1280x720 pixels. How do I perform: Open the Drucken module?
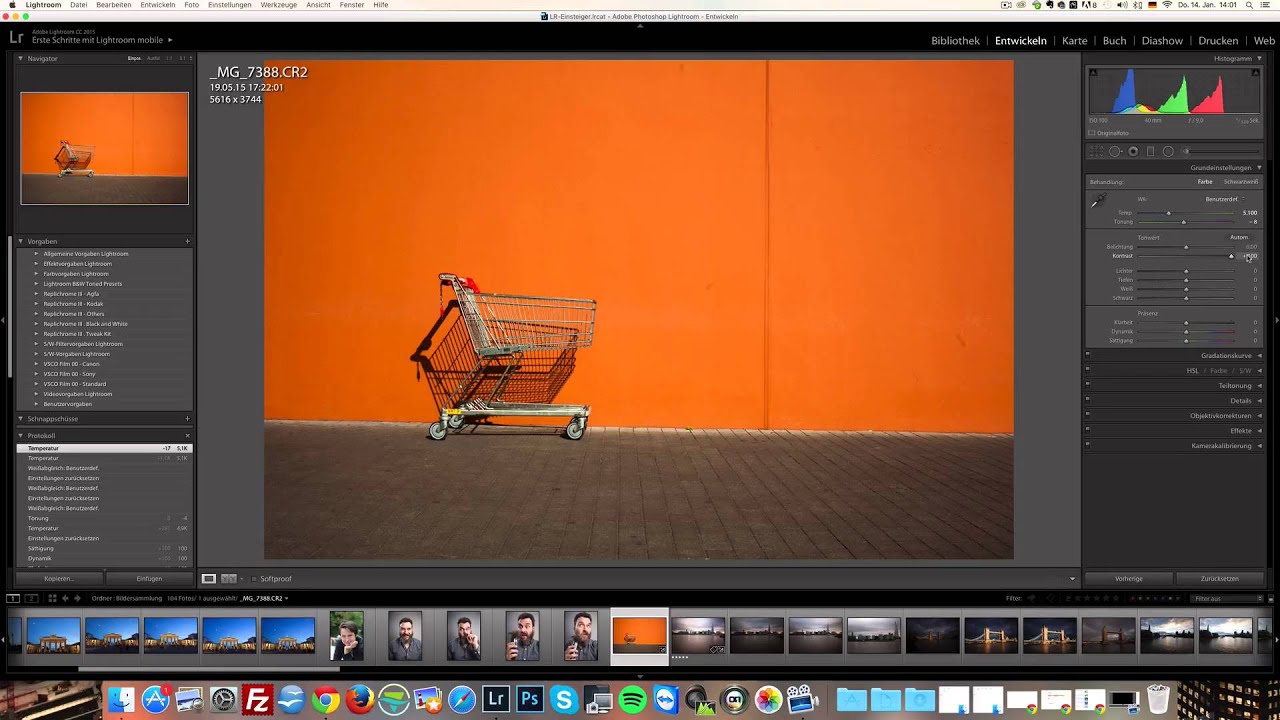(x=1218, y=41)
